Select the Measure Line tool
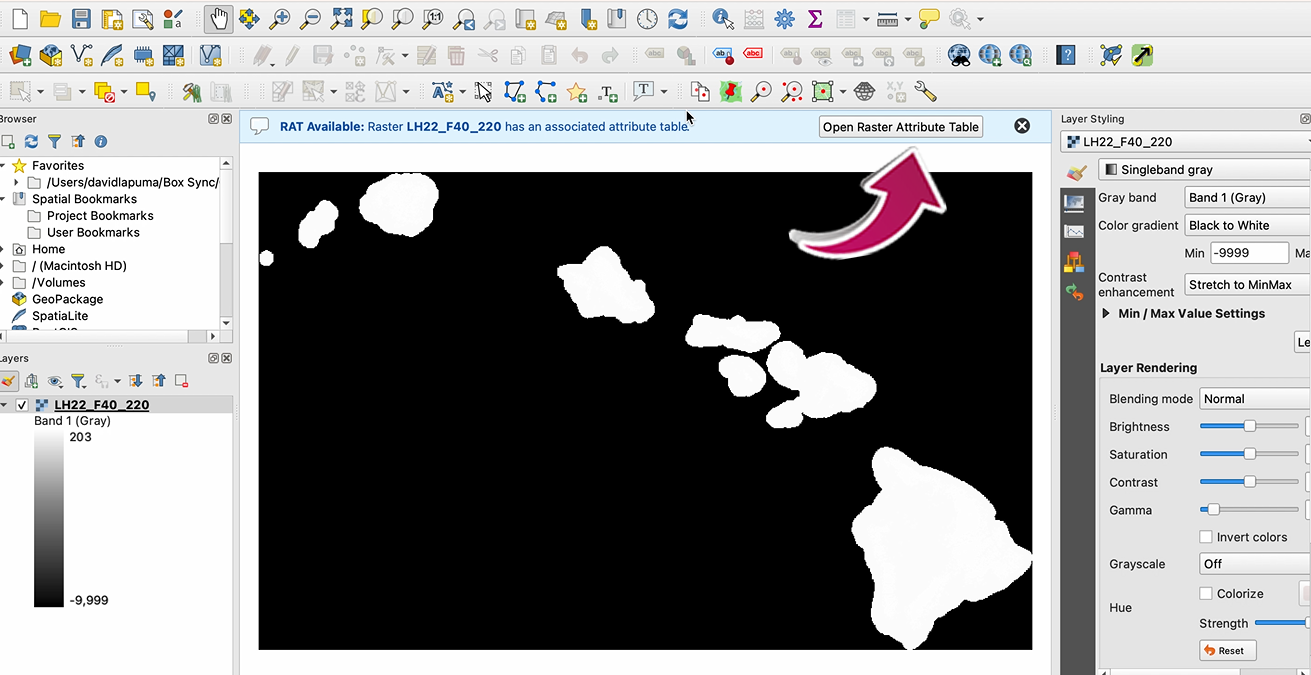This screenshot has width=1311, height=675. pyautogui.click(x=888, y=18)
